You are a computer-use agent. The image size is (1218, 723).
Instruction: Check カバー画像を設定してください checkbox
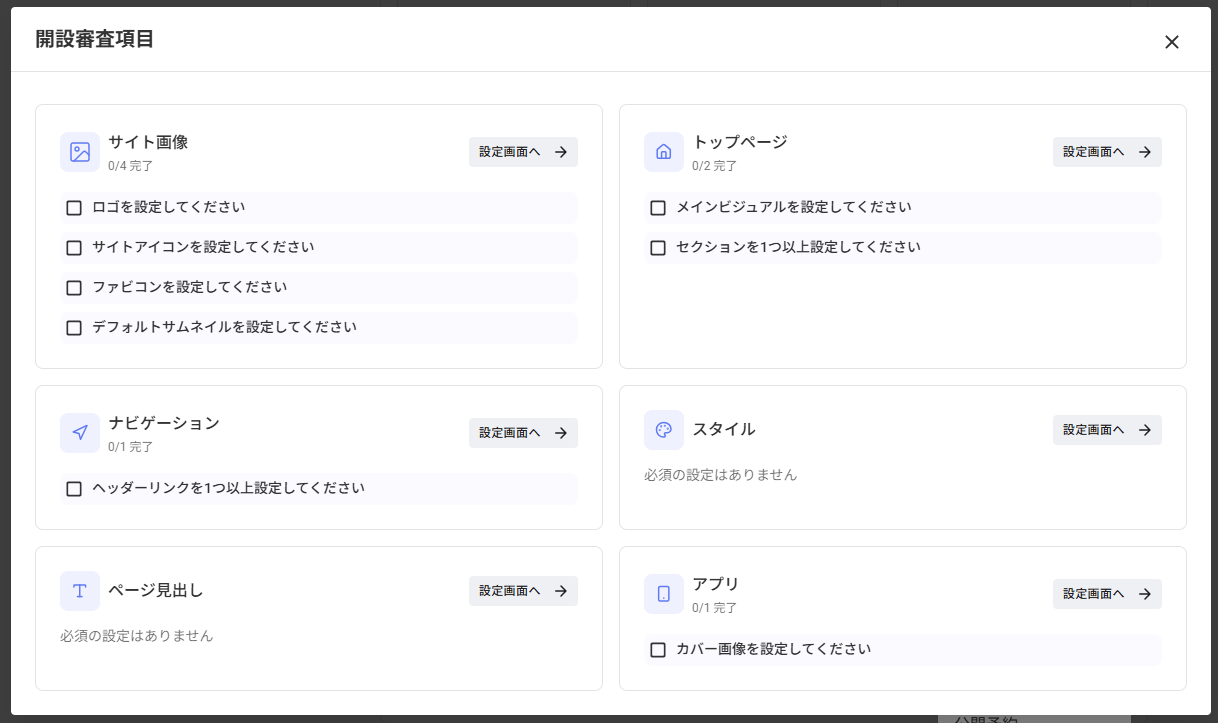coord(658,650)
